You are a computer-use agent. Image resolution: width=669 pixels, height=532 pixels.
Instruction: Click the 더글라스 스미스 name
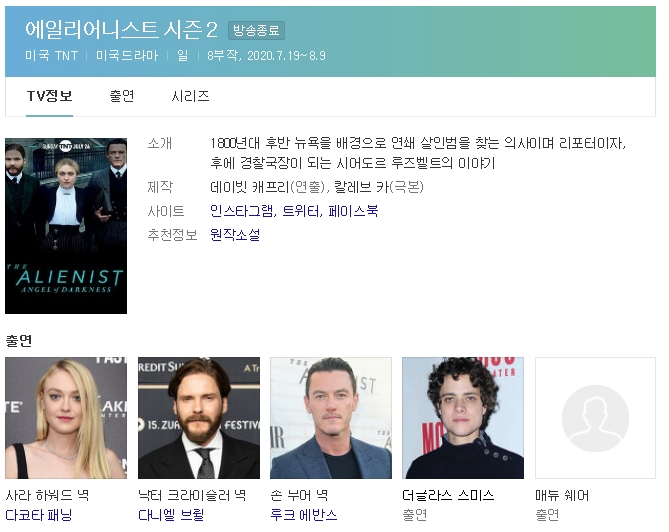[x=448, y=495]
